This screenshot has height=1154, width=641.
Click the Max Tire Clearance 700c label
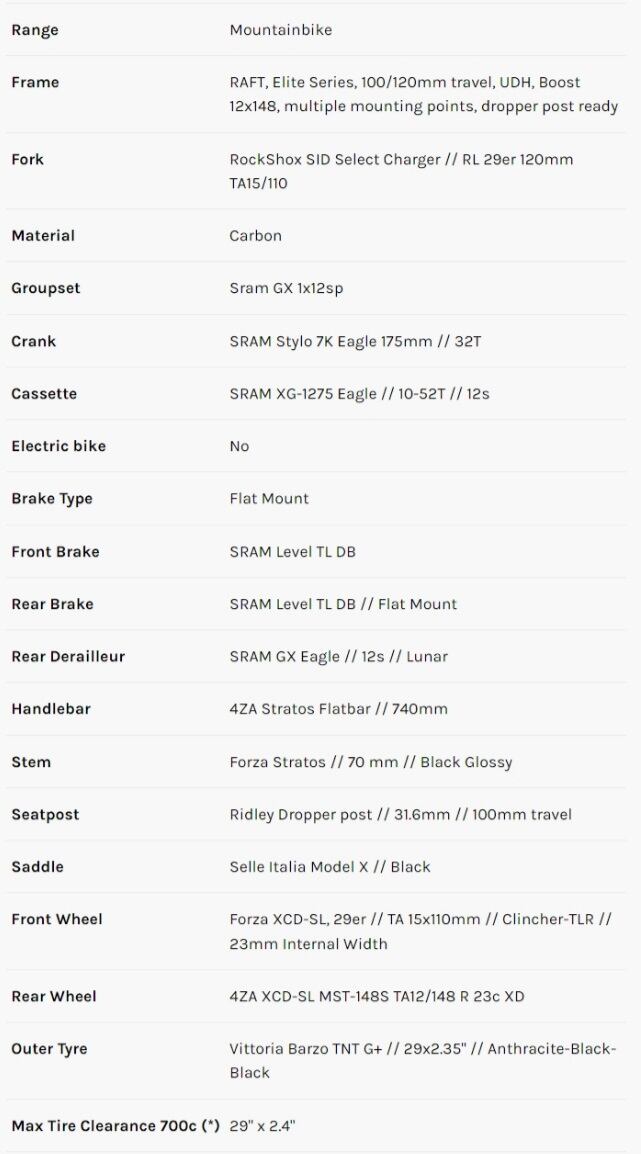tap(115, 1126)
